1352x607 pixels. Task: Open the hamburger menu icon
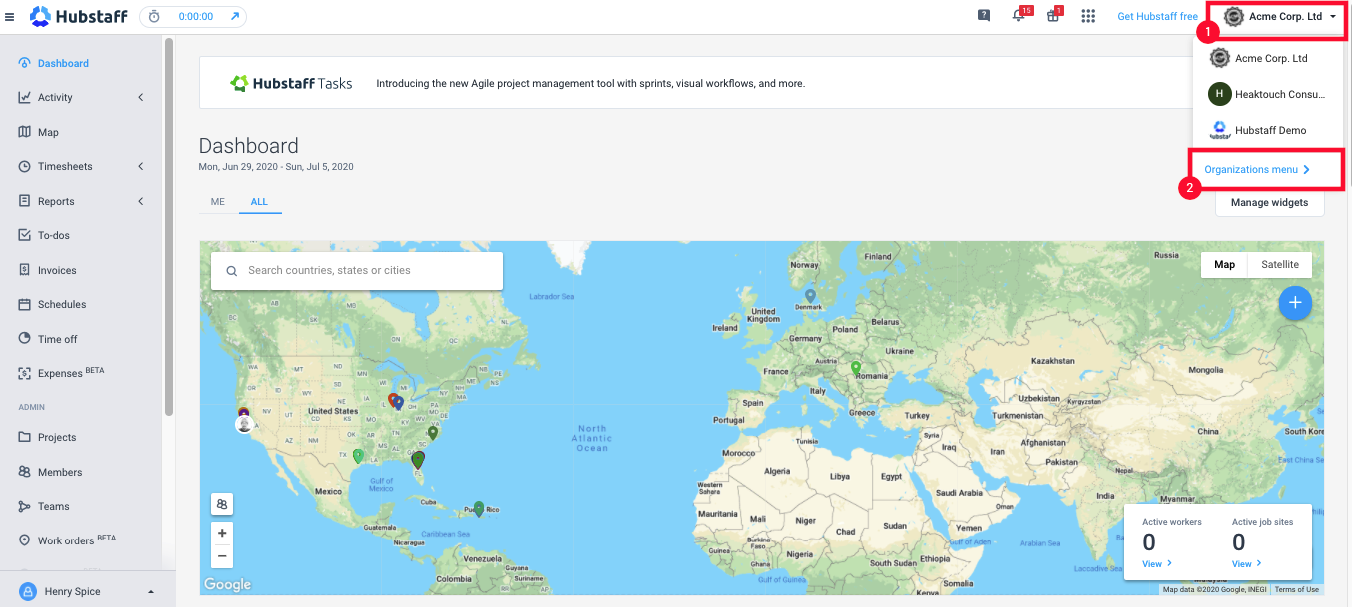(10, 16)
